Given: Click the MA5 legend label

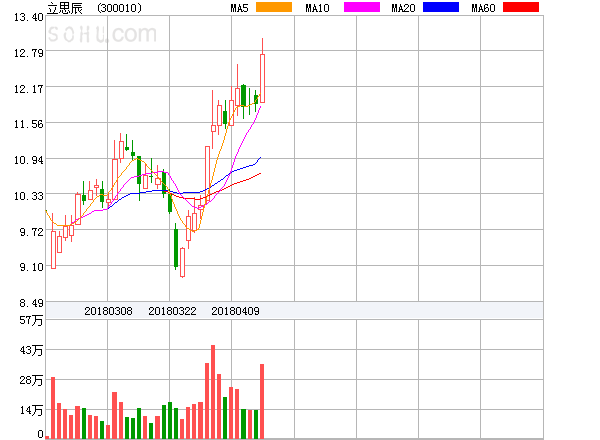Looking at the screenshot, I should (x=239, y=8).
